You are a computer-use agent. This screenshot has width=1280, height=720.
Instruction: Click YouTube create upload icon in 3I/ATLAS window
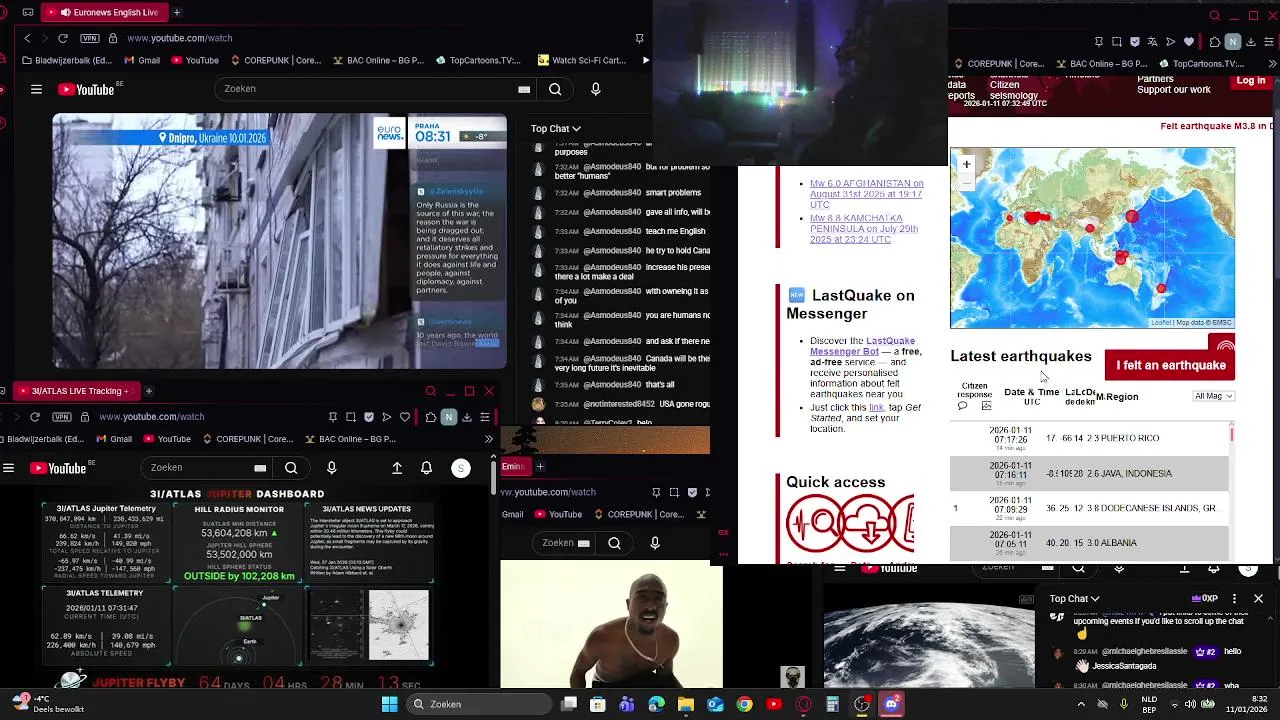(x=397, y=468)
